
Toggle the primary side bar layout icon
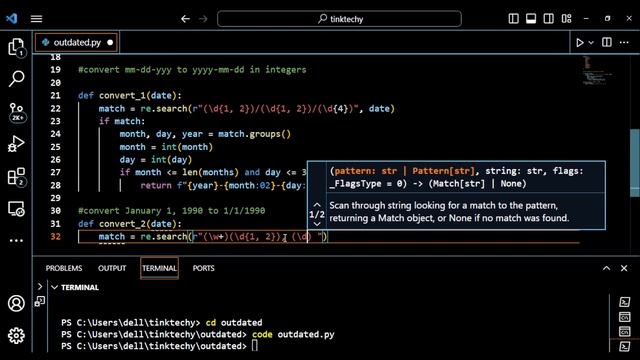(x=513, y=19)
